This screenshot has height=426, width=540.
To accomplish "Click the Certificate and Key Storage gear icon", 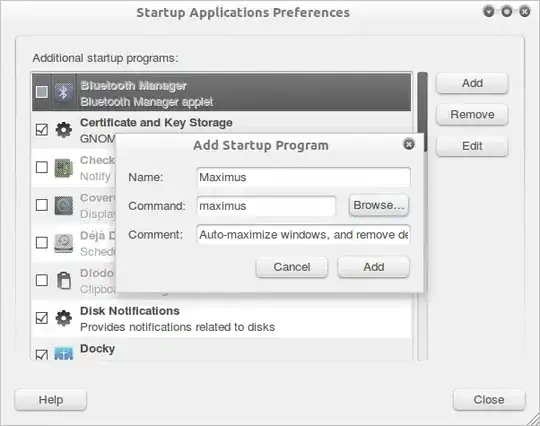I will 64,130.
